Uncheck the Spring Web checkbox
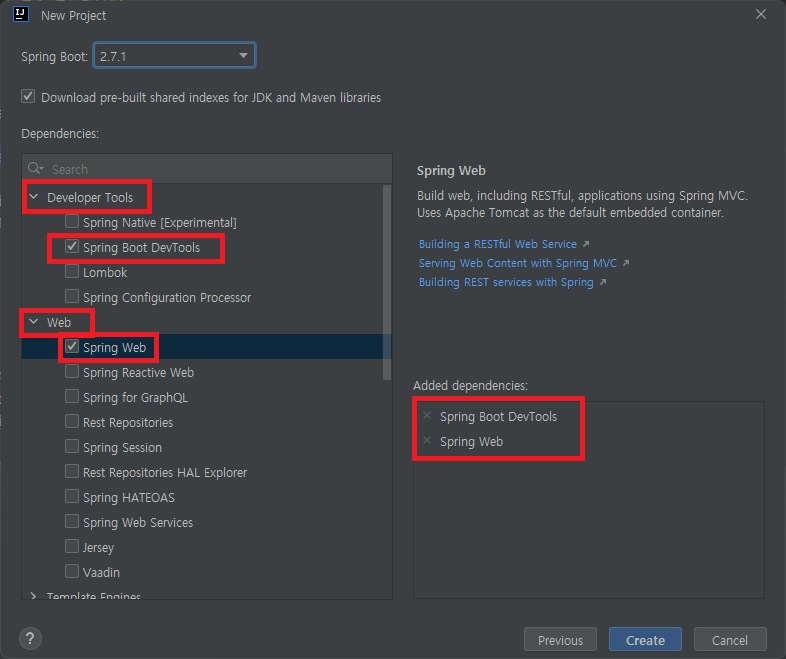The width and height of the screenshot is (786, 659). [72, 346]
